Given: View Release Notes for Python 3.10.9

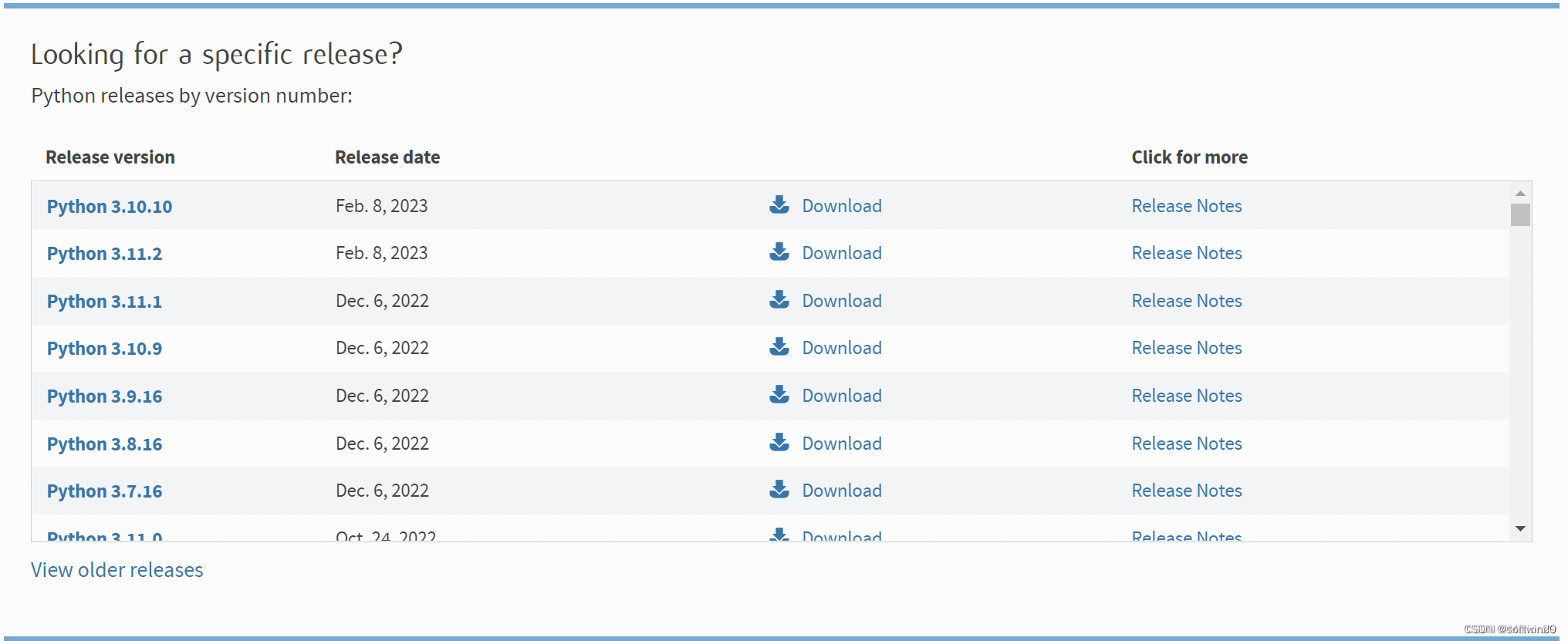Looking at the screenshot, I should tap(1187, 348).
